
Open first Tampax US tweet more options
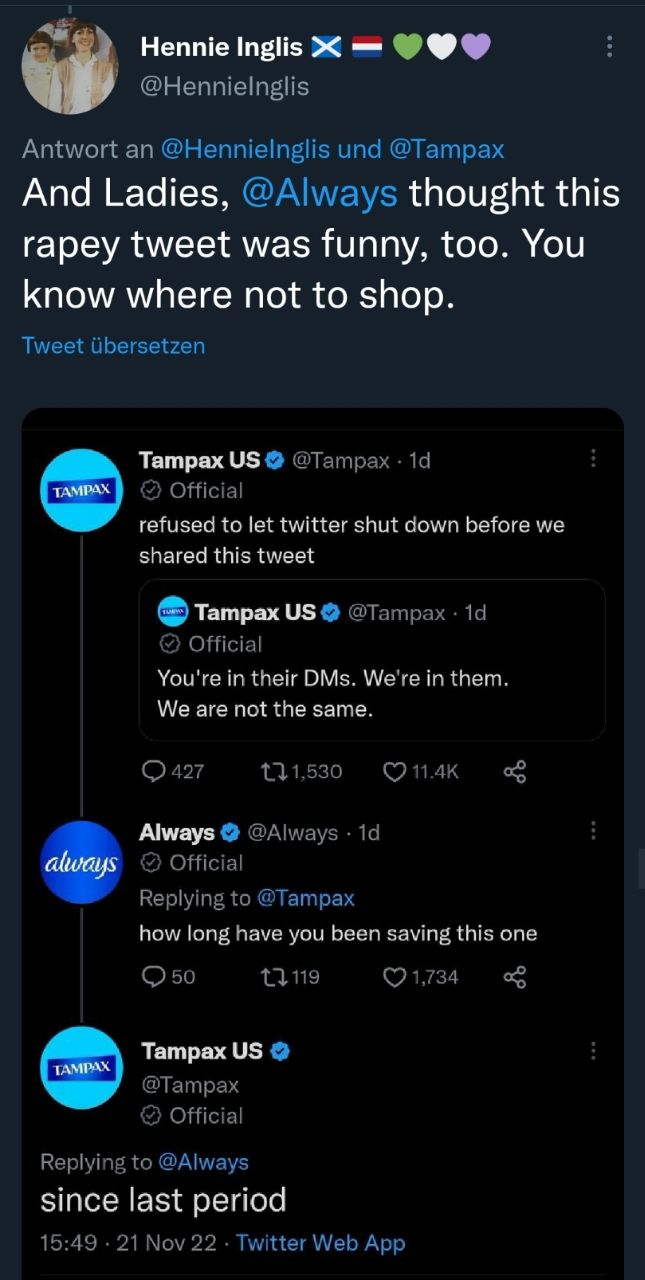[593, 458]
